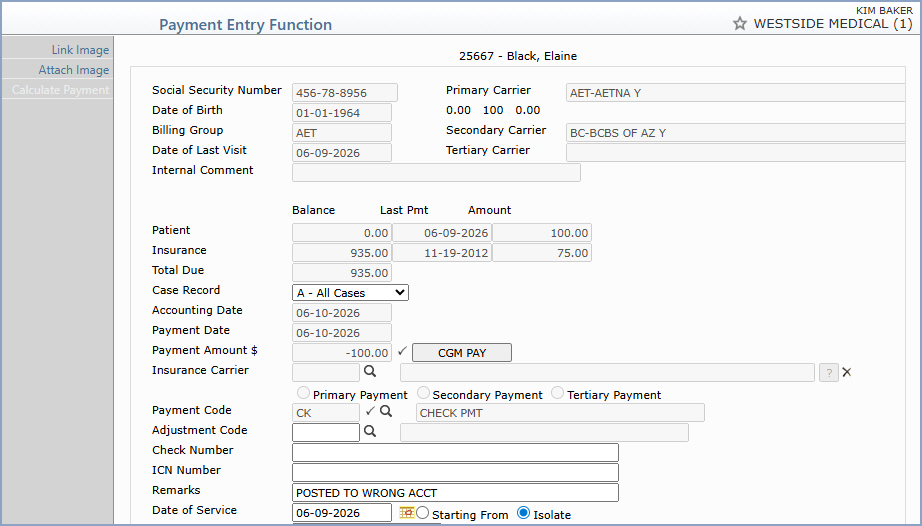Image resolution: width=922 pixels, height=526 pixels.
Task: Click the Payment Code field showing CK
Action: click(326, 413)
